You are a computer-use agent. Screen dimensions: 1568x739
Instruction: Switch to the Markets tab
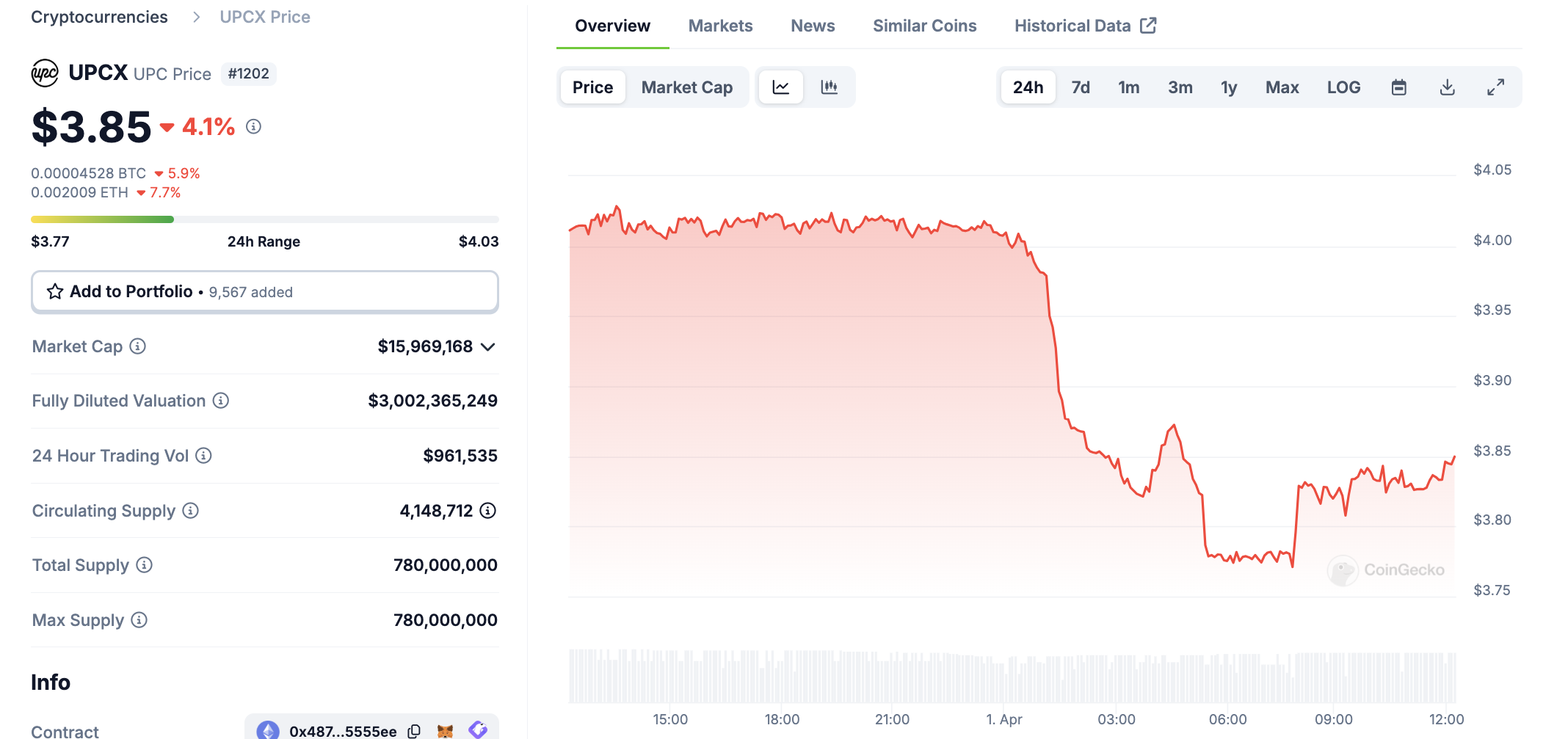[x=720, y=25]
